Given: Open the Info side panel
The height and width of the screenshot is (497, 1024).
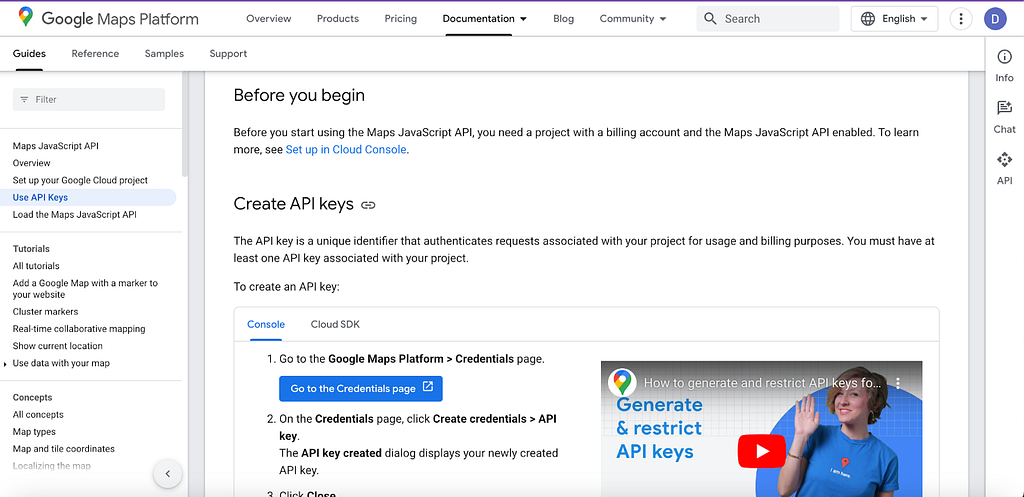Looking at the screenshot, I should pyautogui.click(x=1004, y=65).
